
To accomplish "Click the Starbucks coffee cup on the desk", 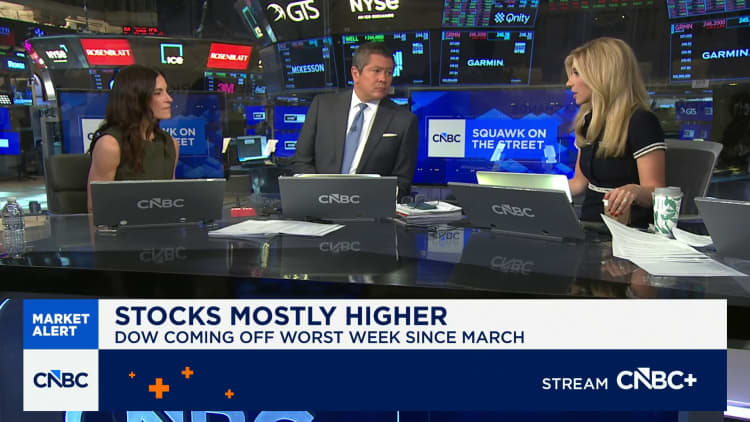I will coord(667,211).
